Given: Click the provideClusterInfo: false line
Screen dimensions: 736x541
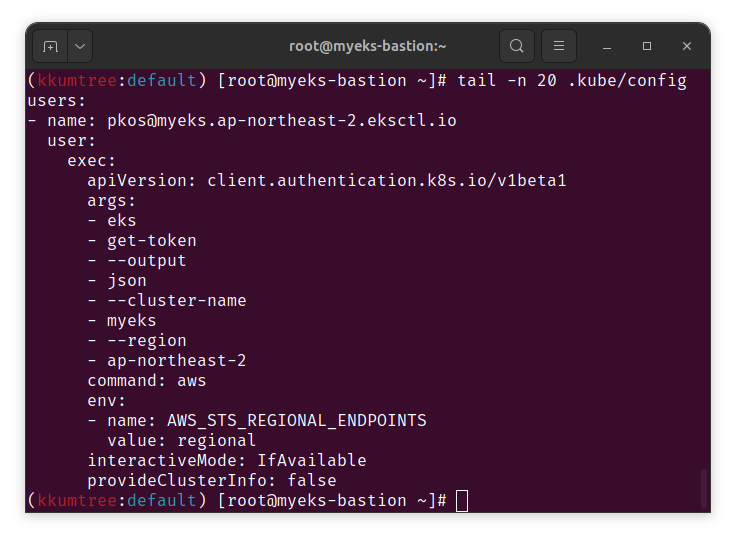Looking at the screenshot, I should (212, 480).
